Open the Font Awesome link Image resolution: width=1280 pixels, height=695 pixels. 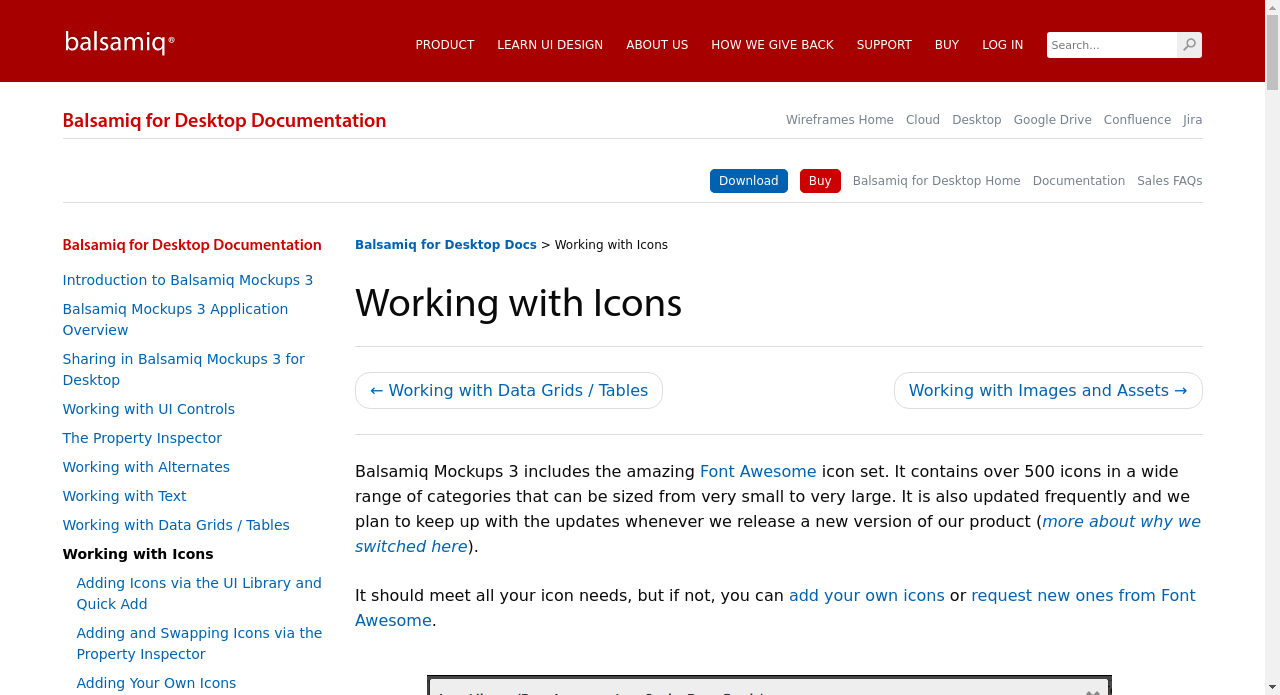click(758, 471)
